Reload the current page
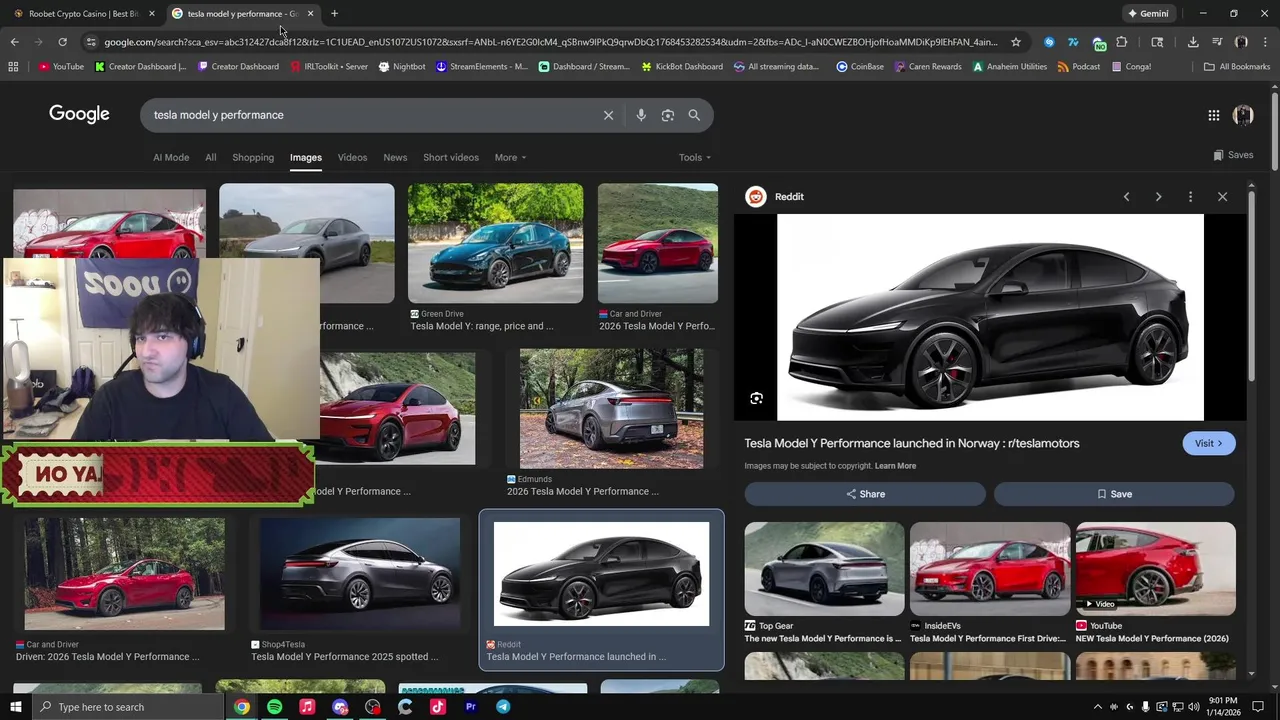1280x720 pixels. coord(62,42)
